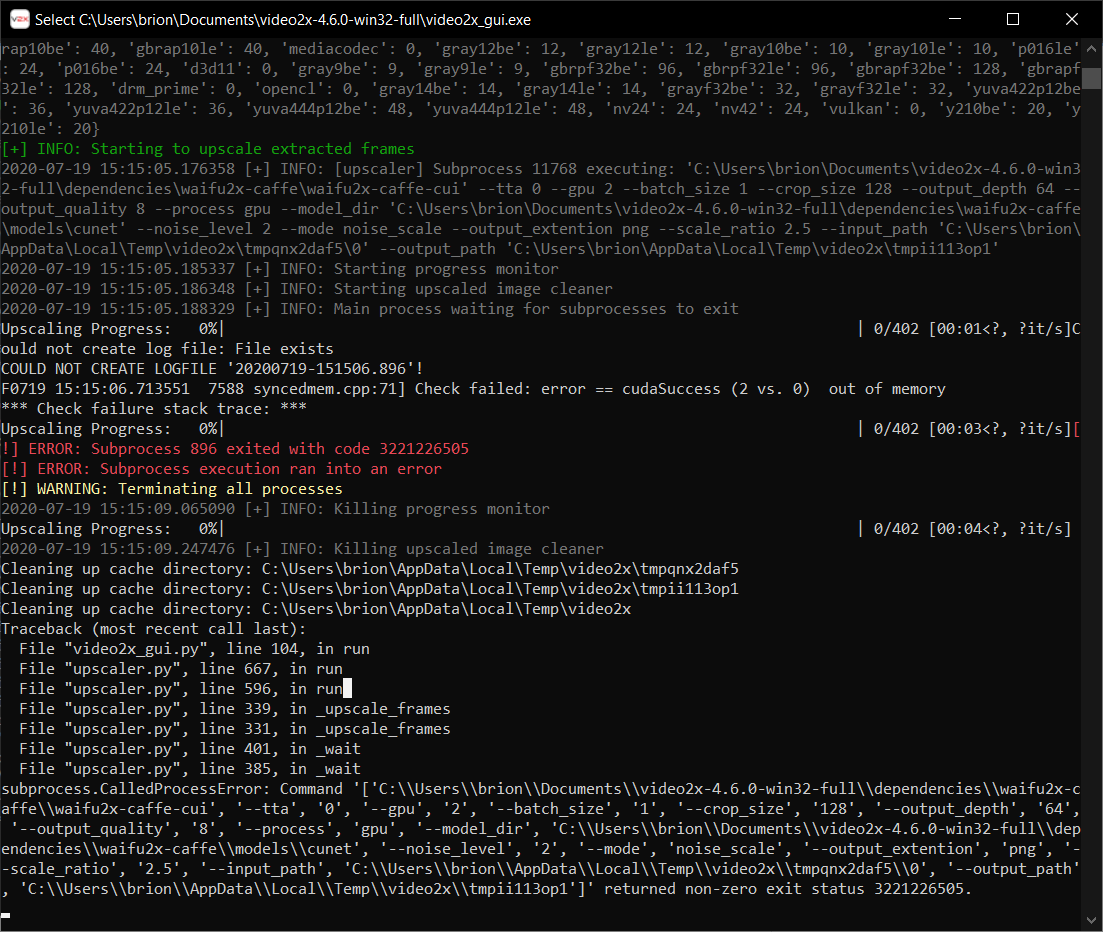Click the vertical scrollbar thumb
This screenshot has height=932, width=1103.
pyautogui.click(x=1091, y=78)
